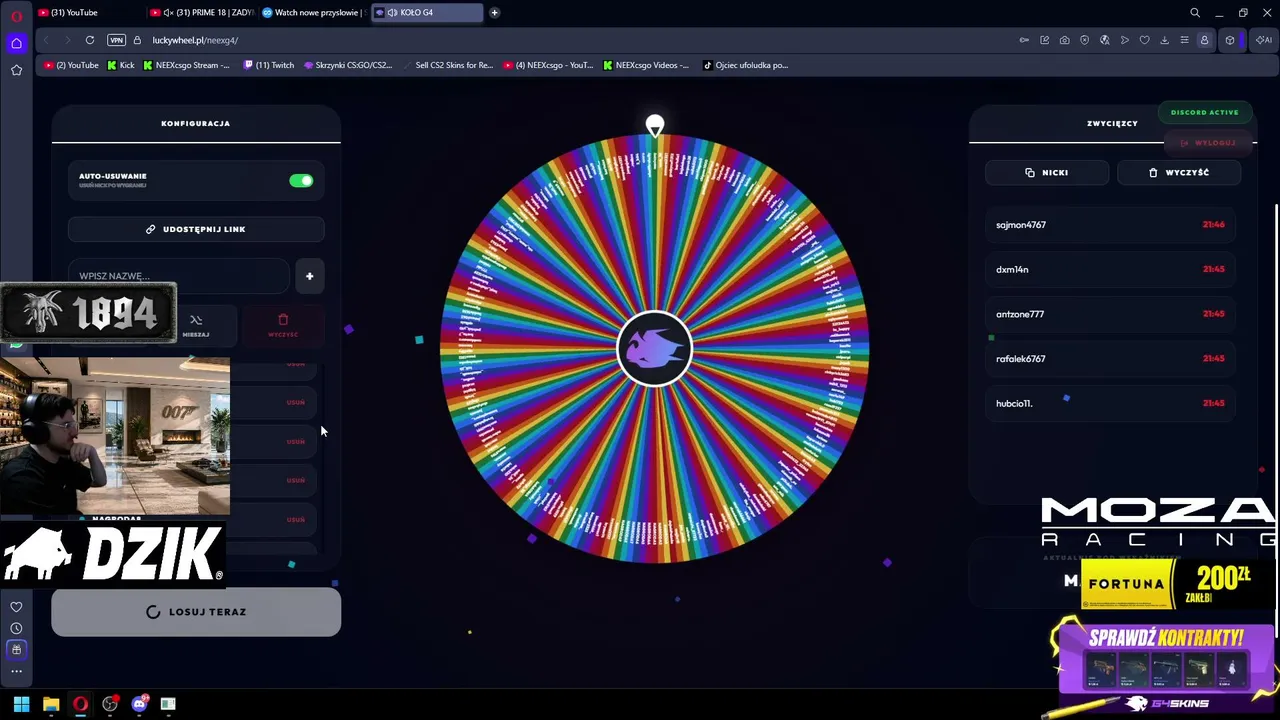Open the ad blocker shield icon
This screenshot has height=720, width=1280.
click(1084, 40)
